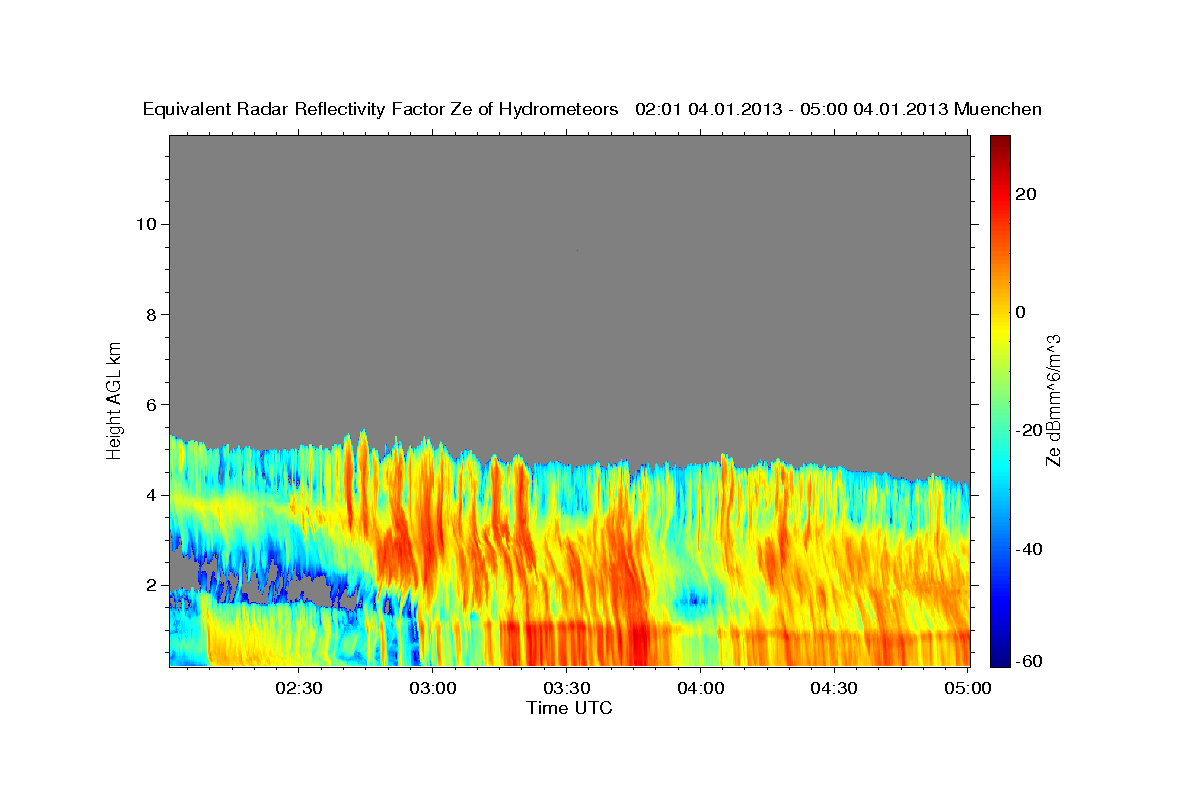Click the colorbar tick label 20

click(x=1026, y=194)
